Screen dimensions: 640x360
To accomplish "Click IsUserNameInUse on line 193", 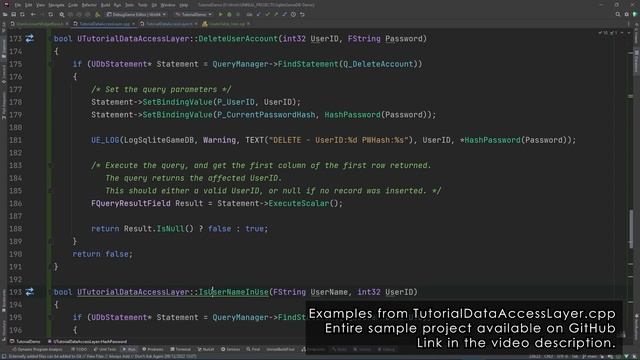I will point(233,292).
